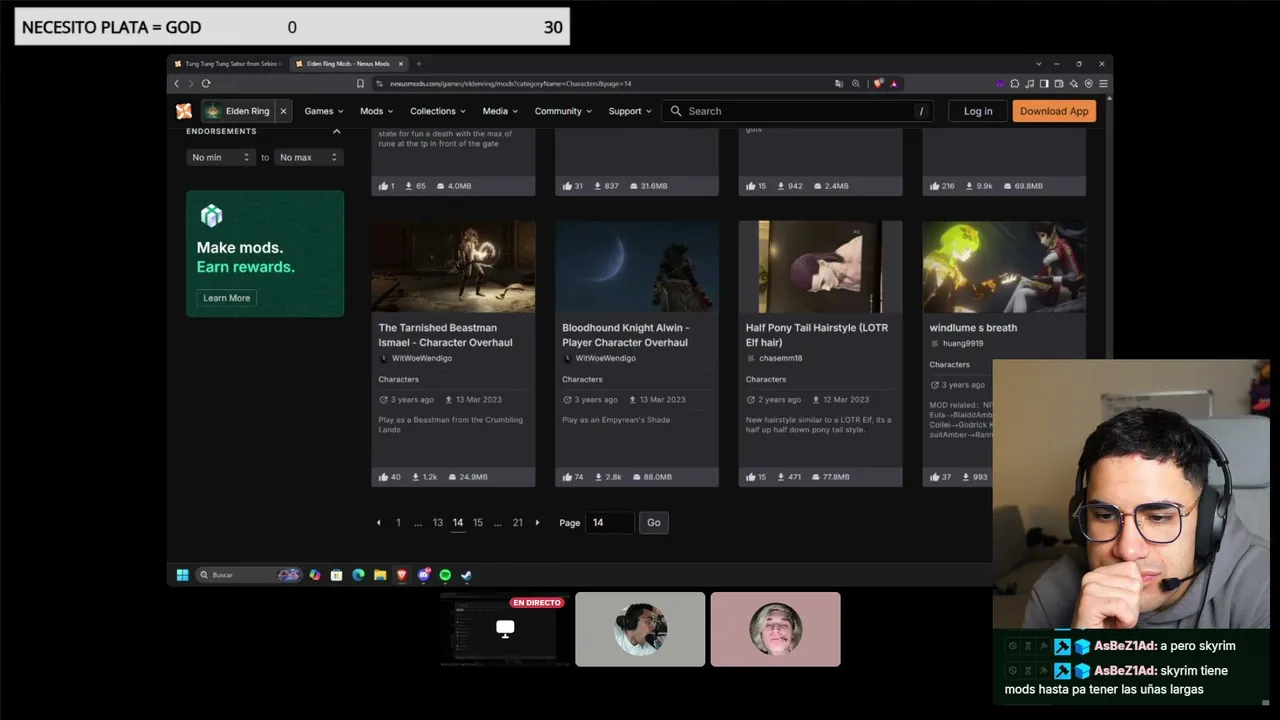Viewport: 1280px width, 720px height.
Task: Bookmark this page in the address bar
Action: (360, 83)
